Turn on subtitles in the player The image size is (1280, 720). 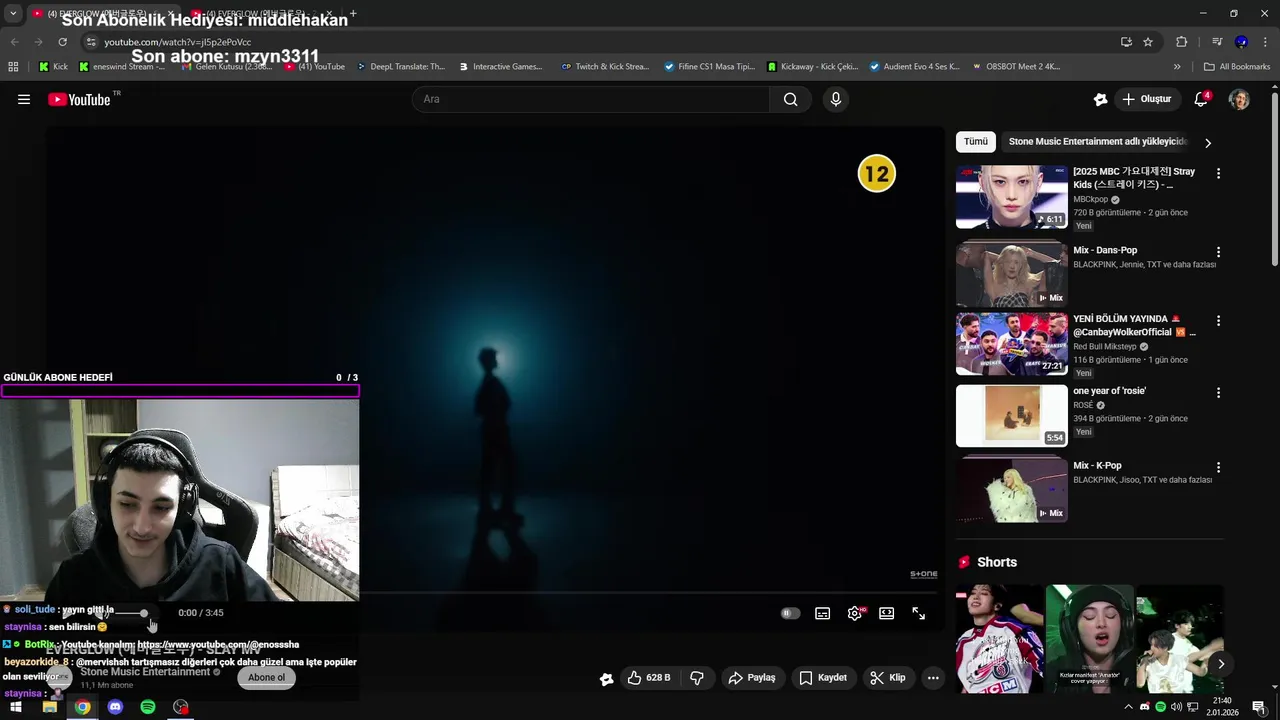click(822, 613)
